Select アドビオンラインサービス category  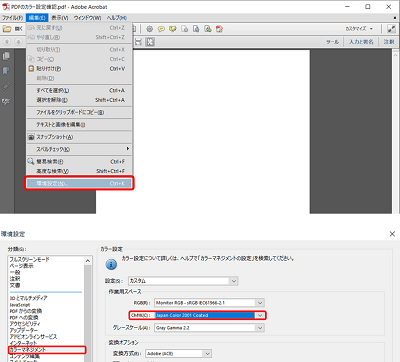coord(33,337)
